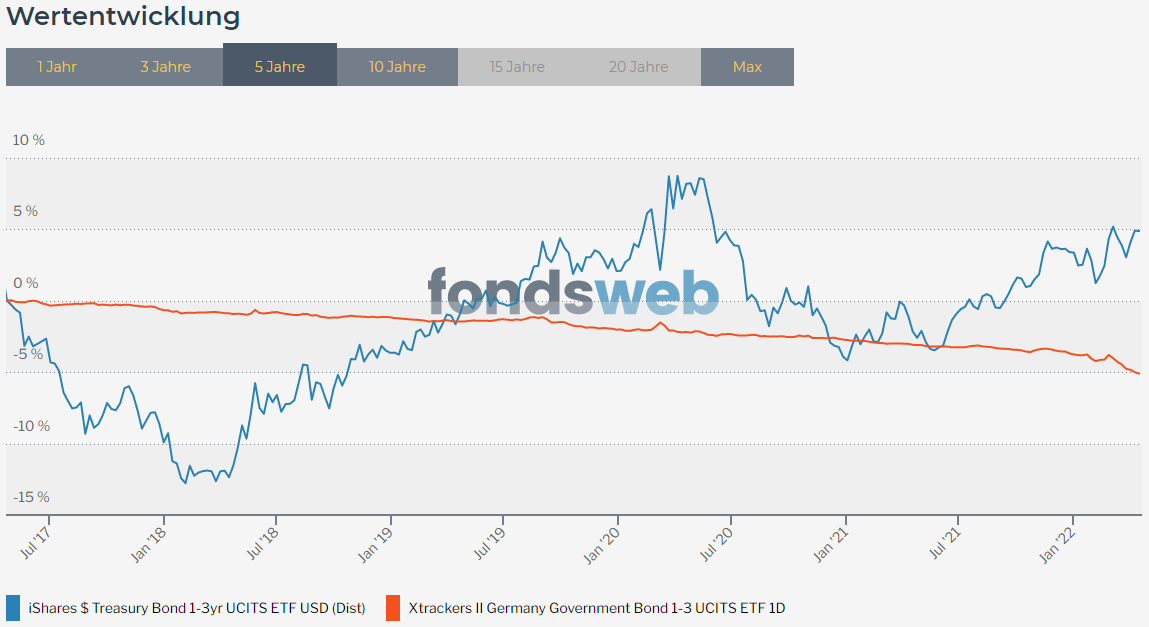Open the 10 Jahre performance view
1149x627 pixels.
(397, 67)
